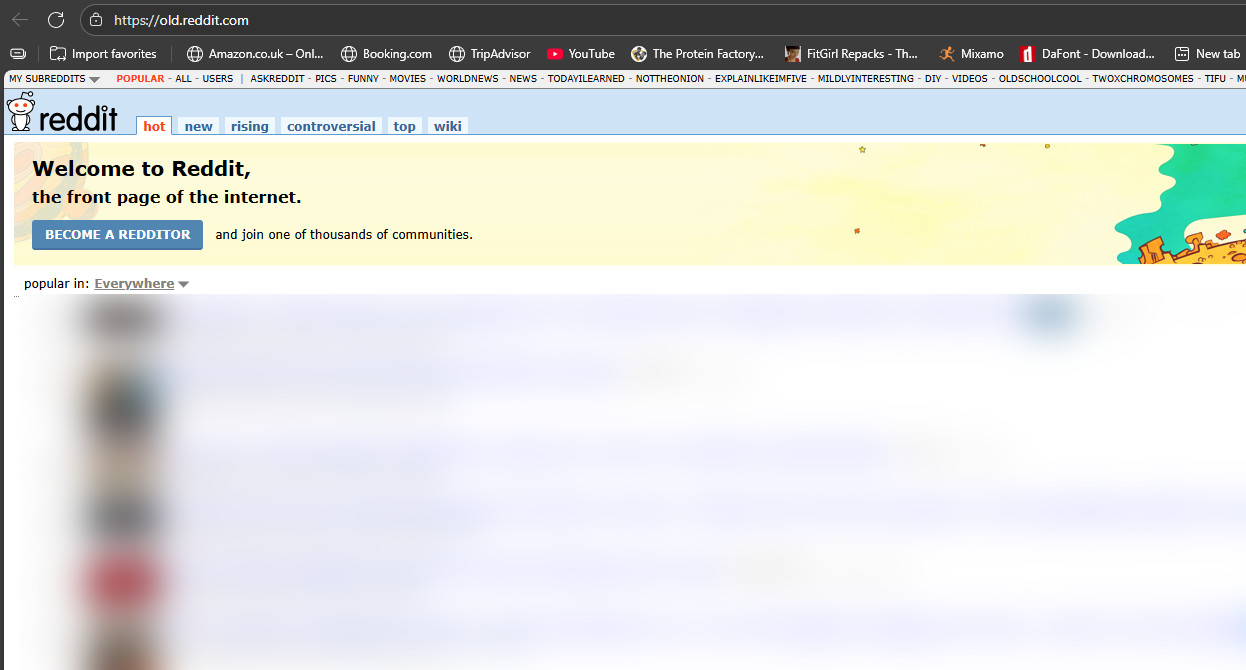Open the MOVIES subreddit link
The height and width of the screenshot is (670, 1246).
(x=408, y=79)
